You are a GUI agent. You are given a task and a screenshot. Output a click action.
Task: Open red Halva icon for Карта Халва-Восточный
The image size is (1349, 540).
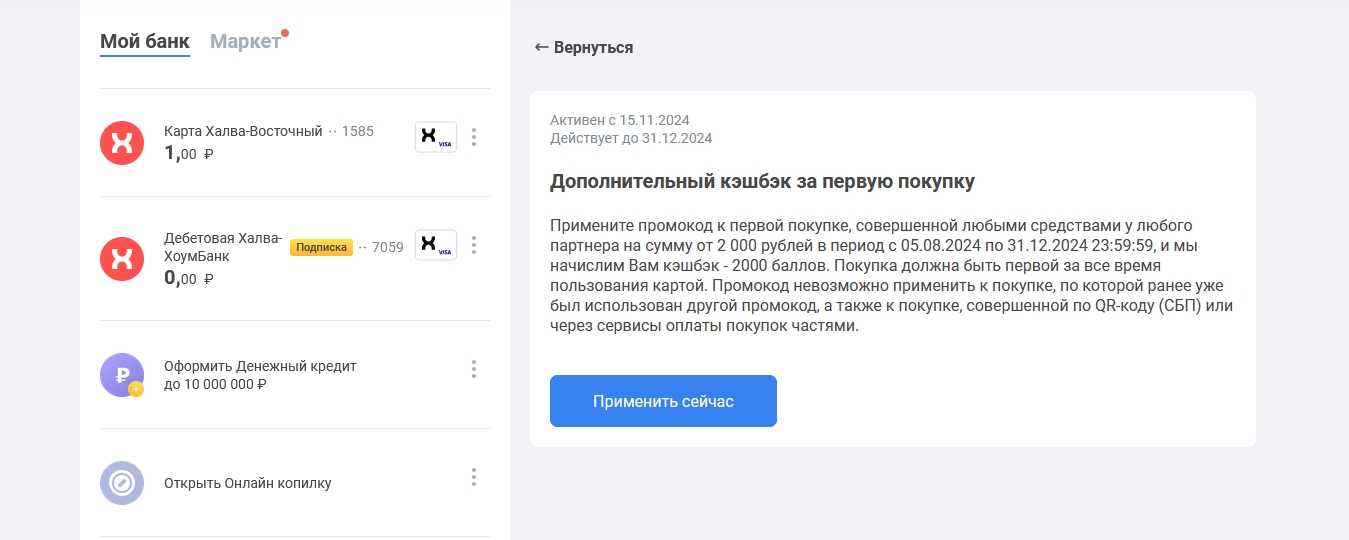point(122,142)
